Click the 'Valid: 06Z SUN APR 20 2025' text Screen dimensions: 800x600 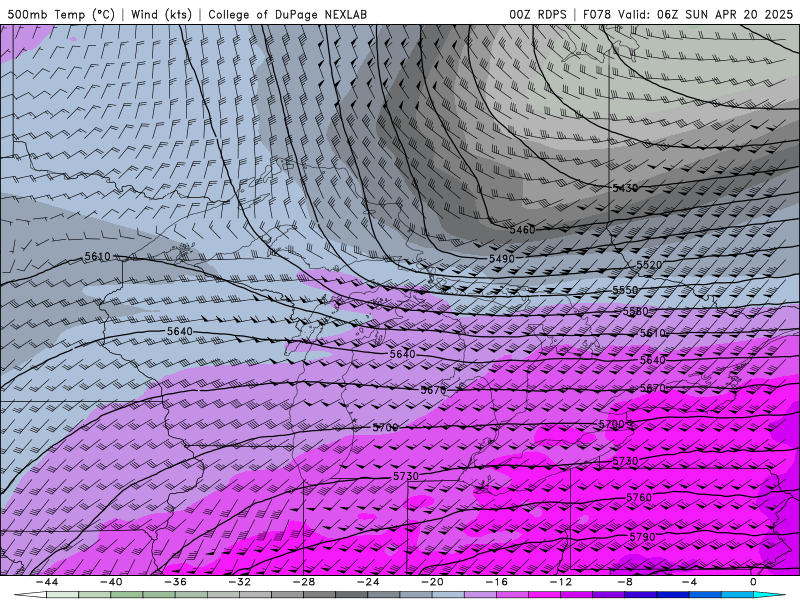[705, 14]
